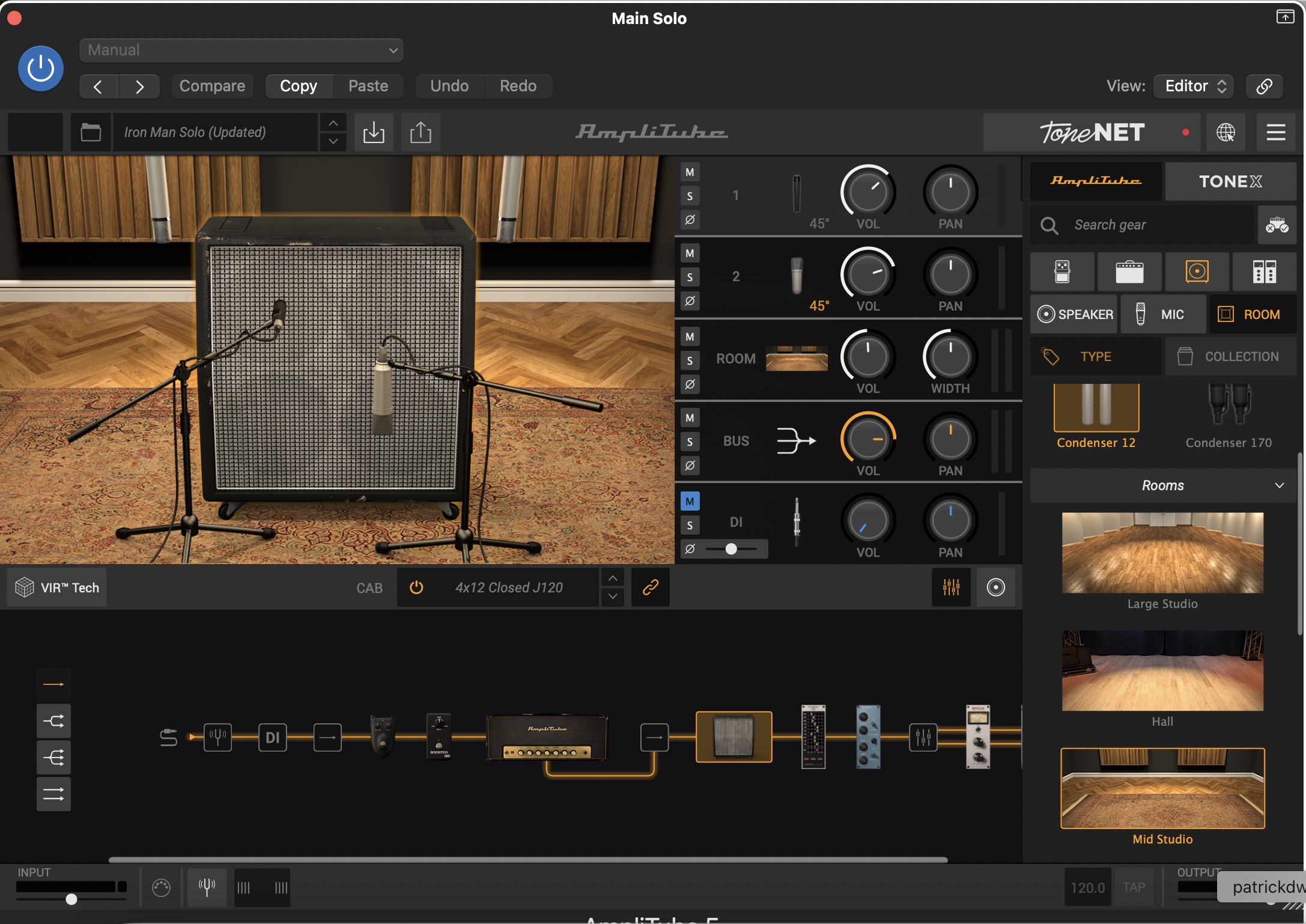
Task: Click the tuner block in signal chain
Action: (217, 737)
